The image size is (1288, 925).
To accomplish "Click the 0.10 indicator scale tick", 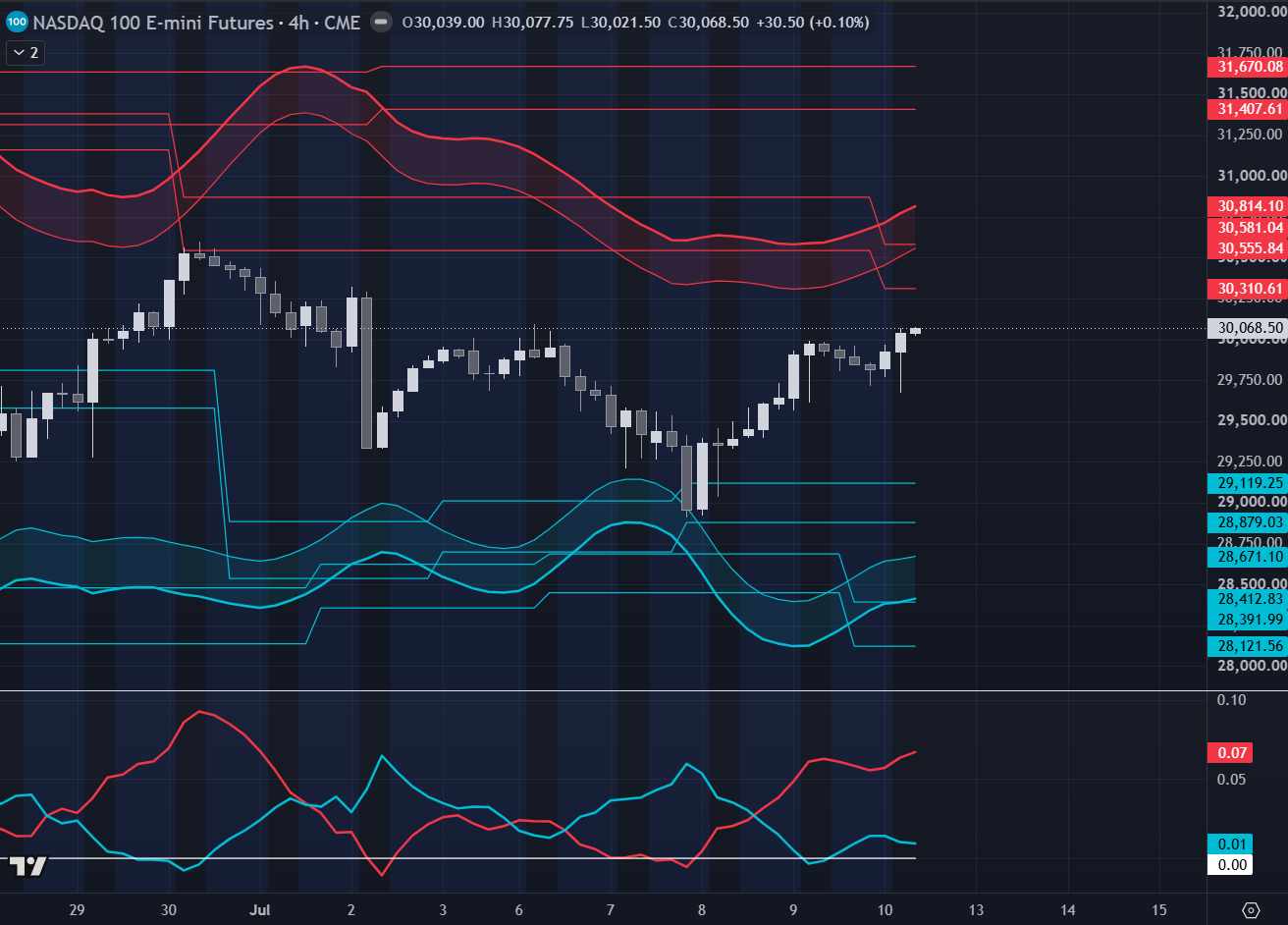I will point(1231,699).
